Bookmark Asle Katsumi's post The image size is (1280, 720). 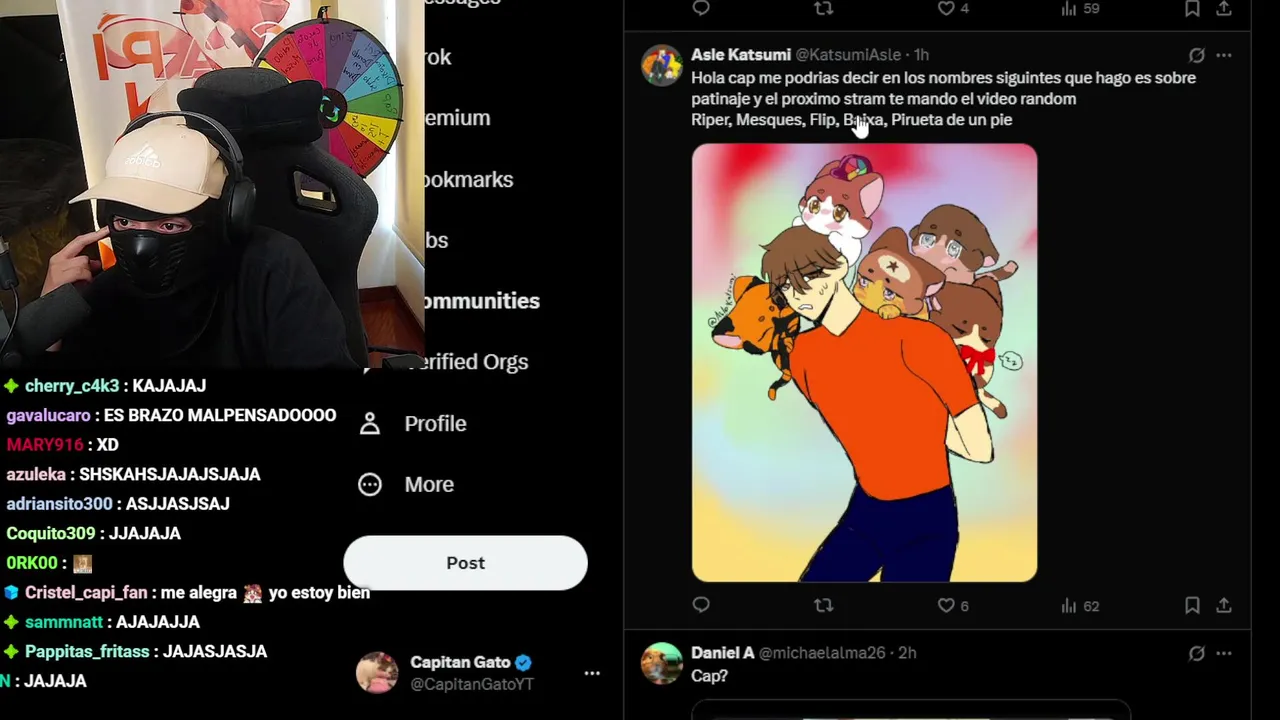coord(1192,605)
